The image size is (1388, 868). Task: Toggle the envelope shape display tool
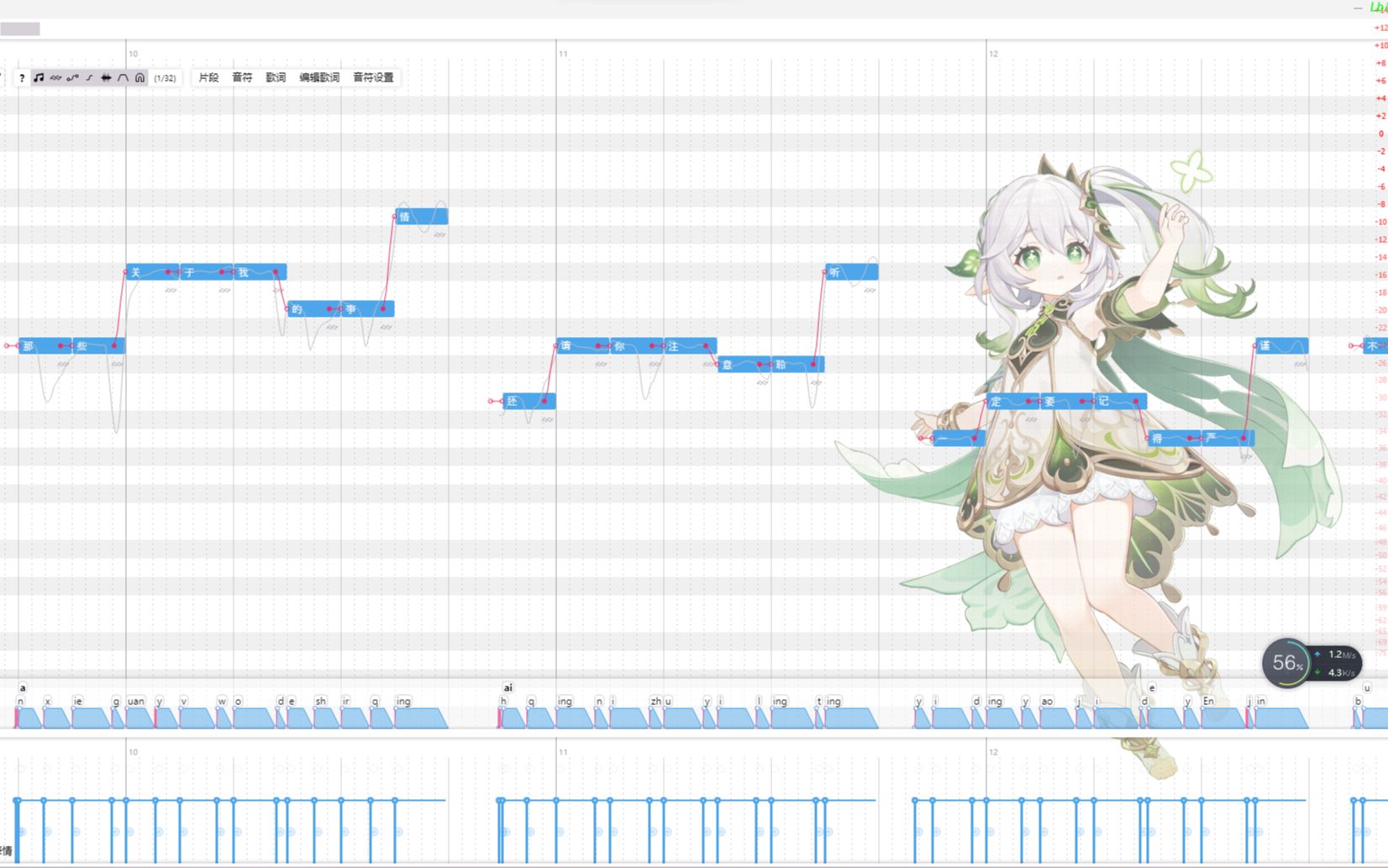point(123,78)
